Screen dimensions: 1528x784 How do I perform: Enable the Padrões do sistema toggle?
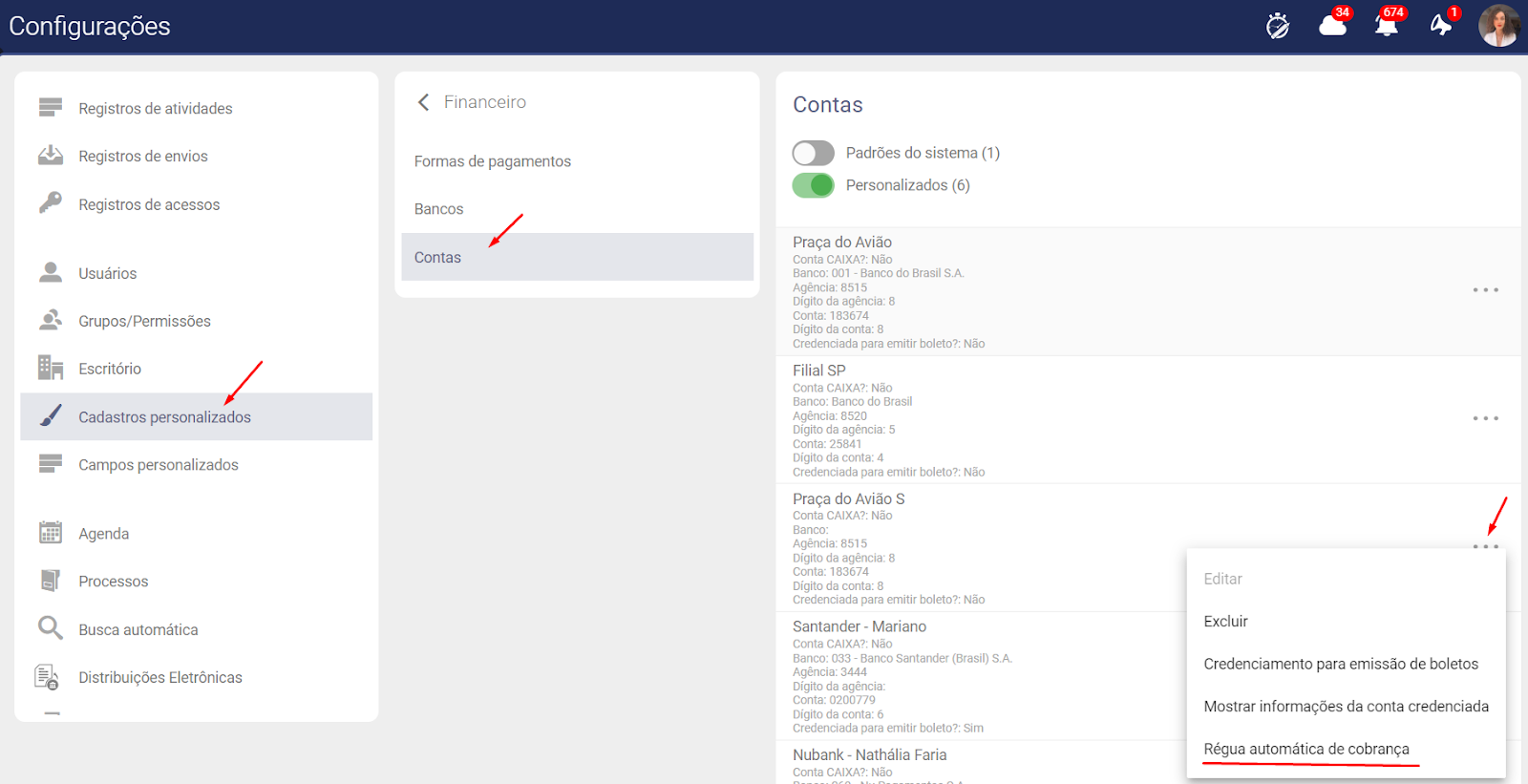tap(813, 153)
